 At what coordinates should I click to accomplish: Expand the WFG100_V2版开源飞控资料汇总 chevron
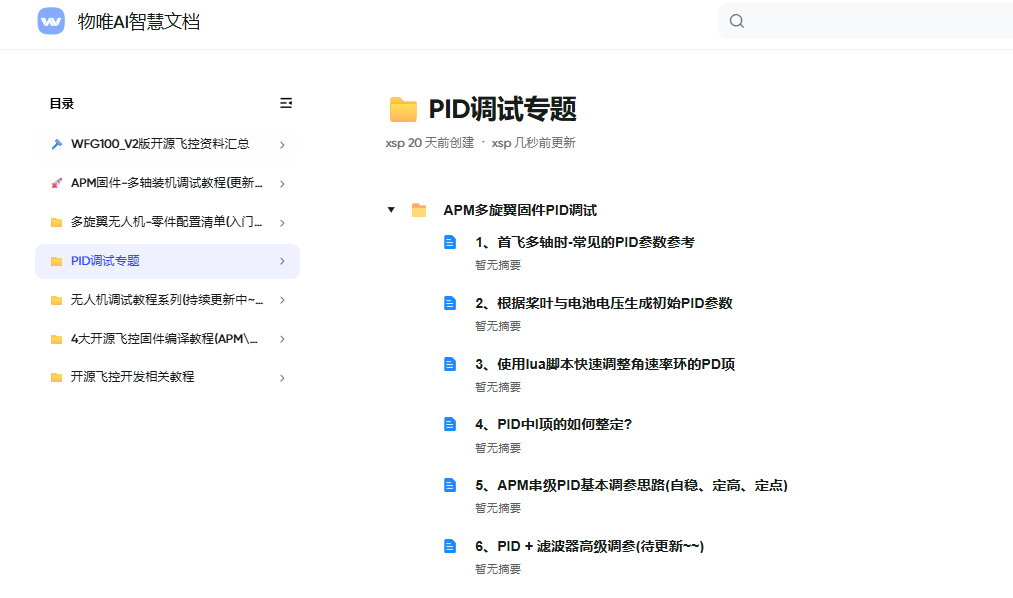[282, 145]
